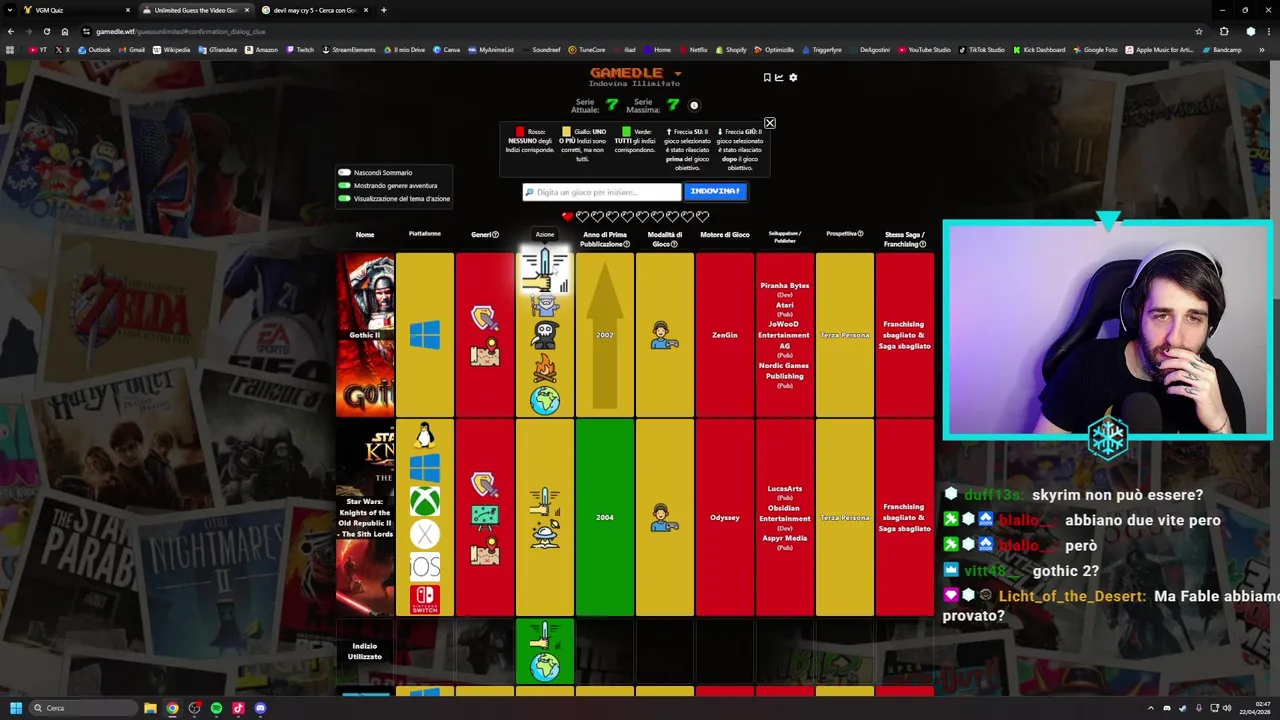
Task: Click the taskbar Cerca search box
Action: tap(83, 708)
